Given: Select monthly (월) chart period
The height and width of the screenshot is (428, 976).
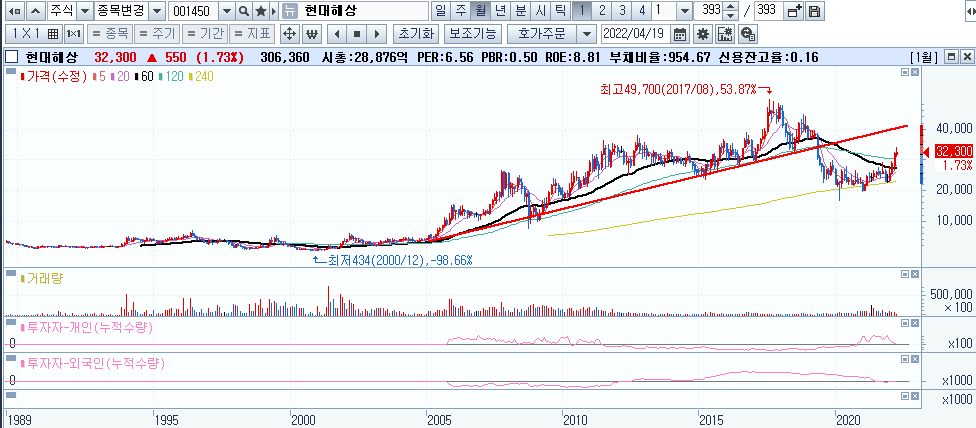Looking at the screenshot, I should click(x=480, y=11).
